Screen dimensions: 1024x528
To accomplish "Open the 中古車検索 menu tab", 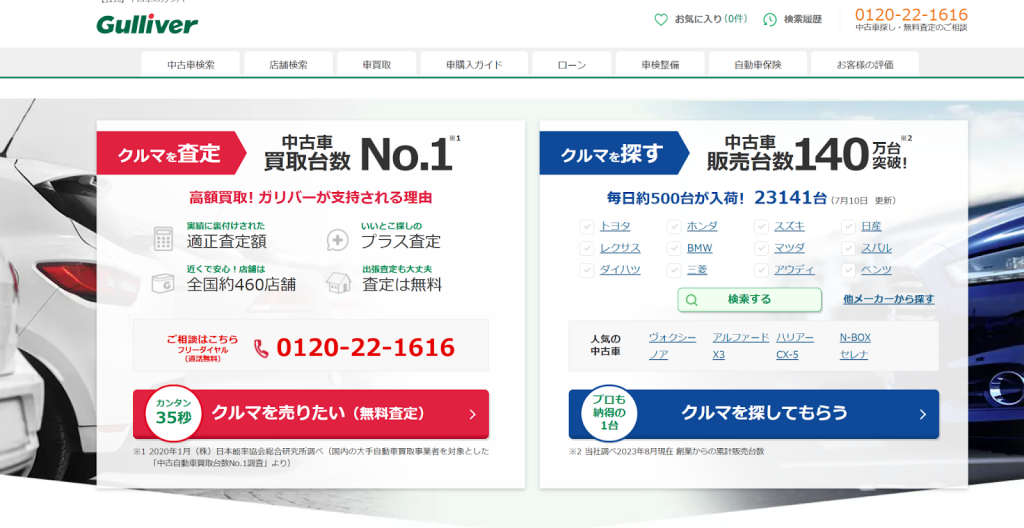I will (x=191, y=65).
